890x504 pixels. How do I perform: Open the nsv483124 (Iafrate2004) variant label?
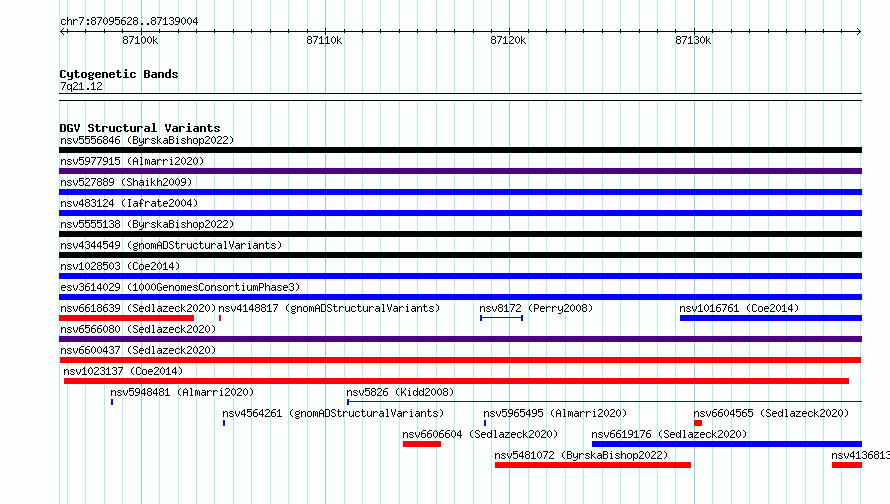(129, 203)
